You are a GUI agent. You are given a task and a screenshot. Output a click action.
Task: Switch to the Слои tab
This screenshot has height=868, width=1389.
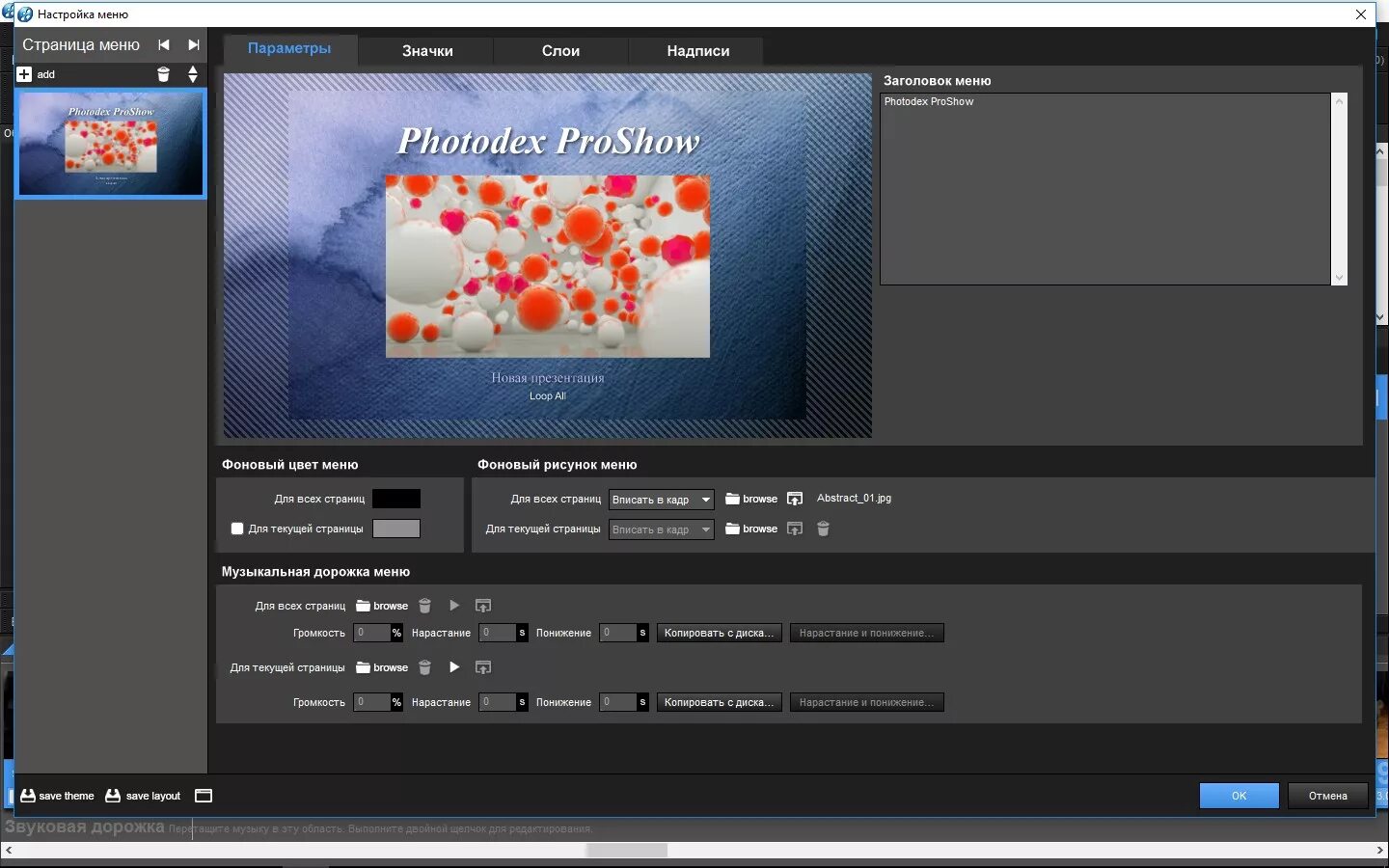(560, 51)
